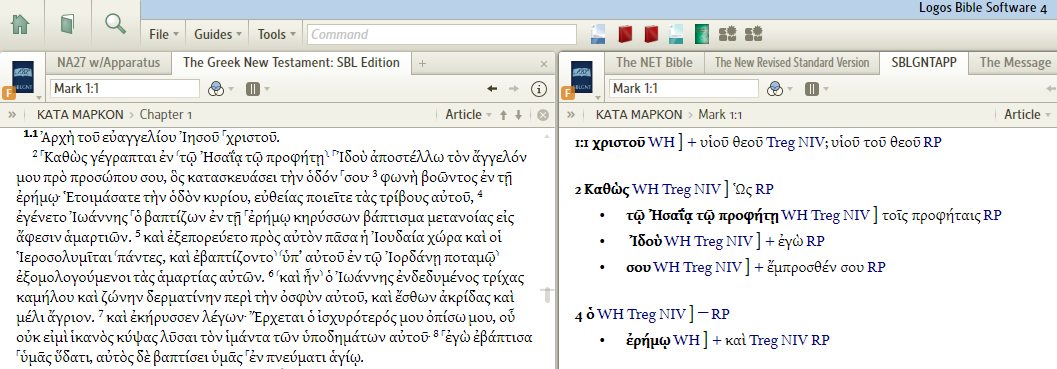Add a new tab with plus button
This screenshot has width=1057, height=369.
coord(423,63)
